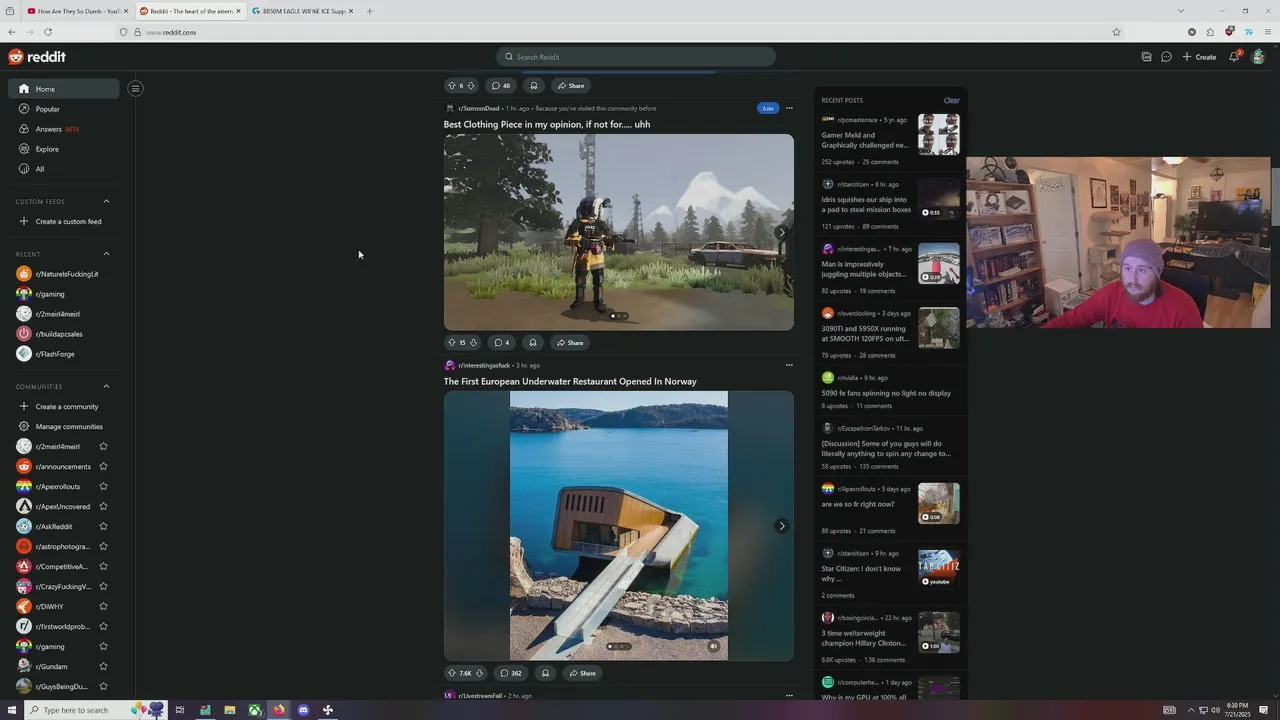Favorite r/2meirl4meirl with star
Screen dimensions: 1280x720
103,446
